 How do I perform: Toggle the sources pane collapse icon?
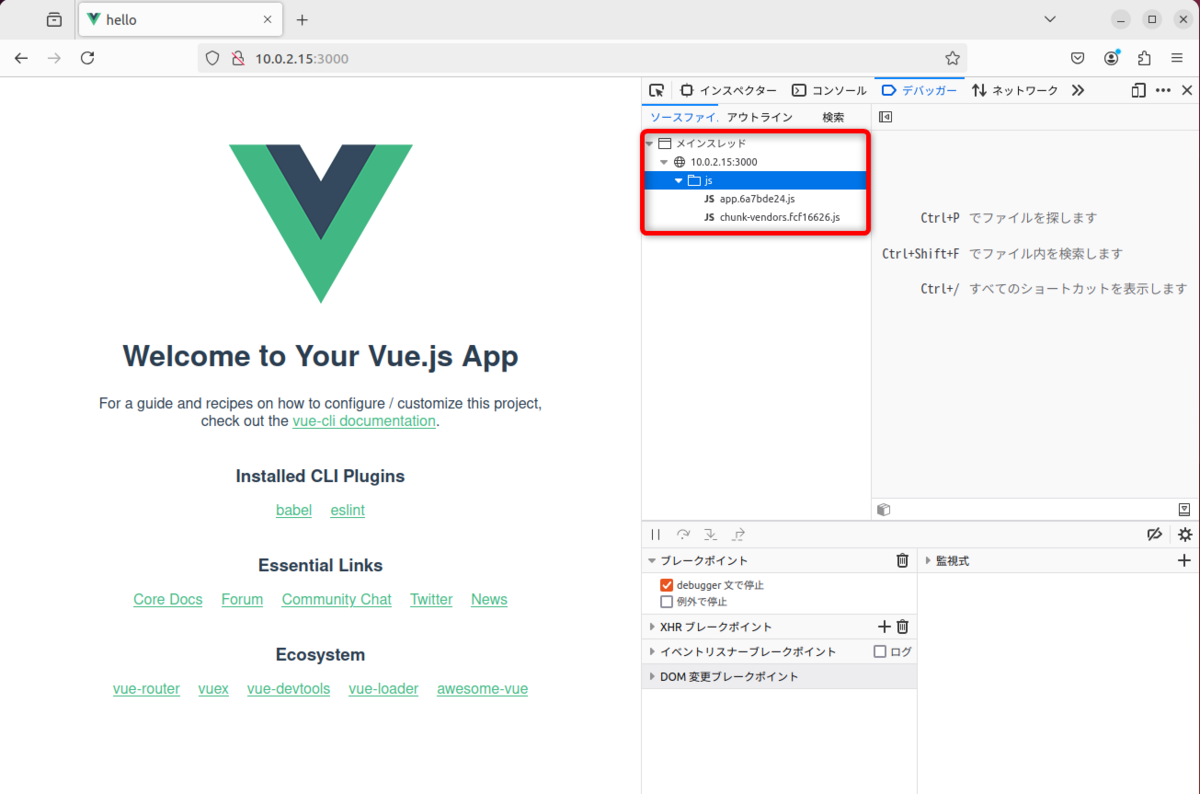(x=885, y=117)
